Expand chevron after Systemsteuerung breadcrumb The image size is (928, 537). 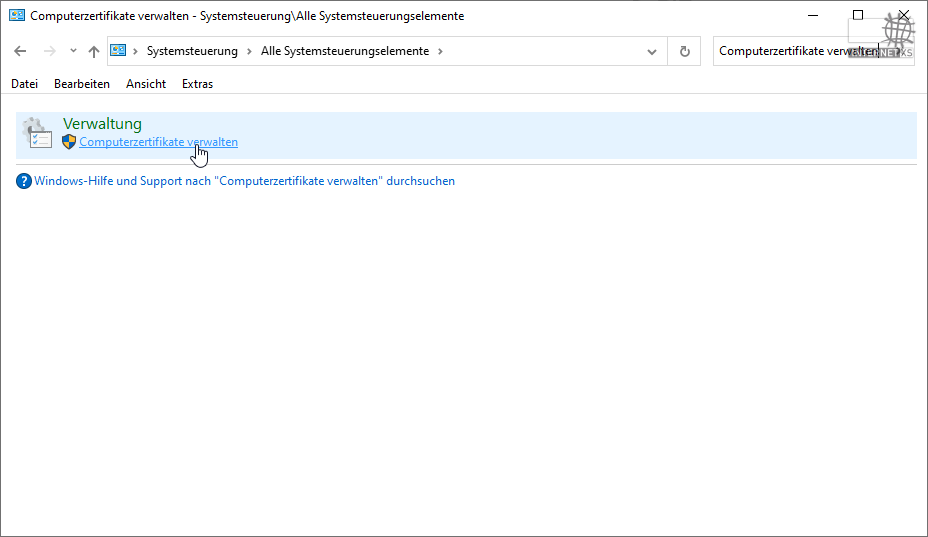[x=249, y=52]
